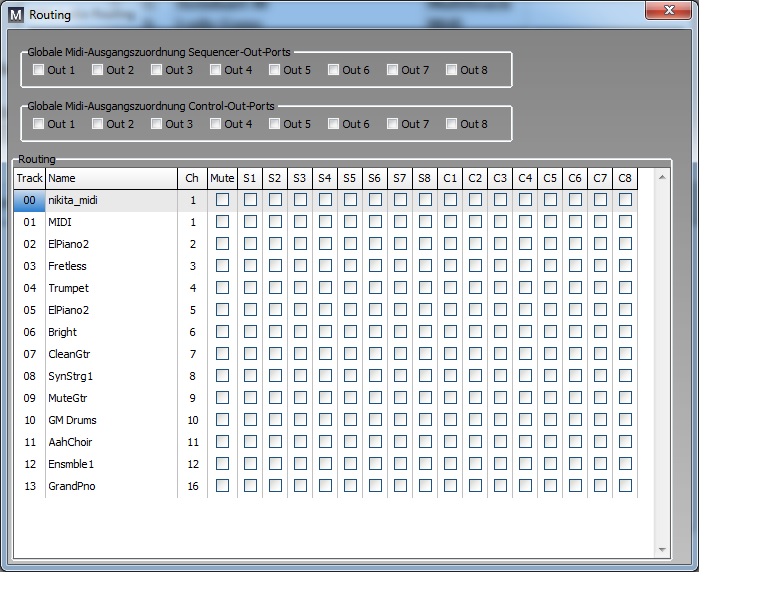Route Bright track to C8

coord(625,332)
